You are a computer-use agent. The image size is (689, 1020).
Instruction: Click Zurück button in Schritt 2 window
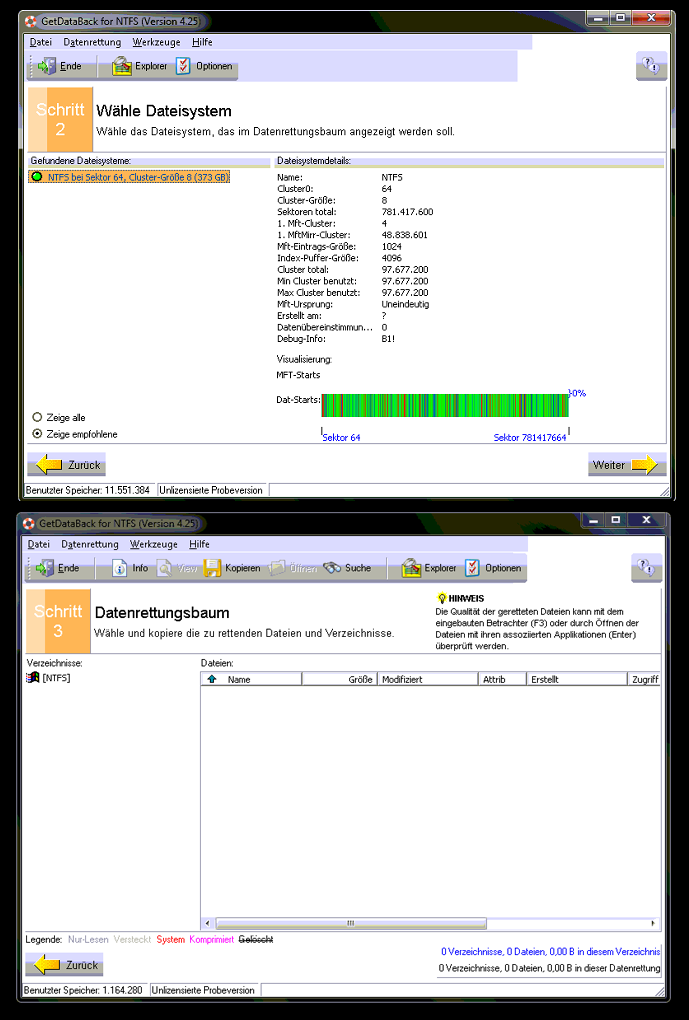point(66,464)
